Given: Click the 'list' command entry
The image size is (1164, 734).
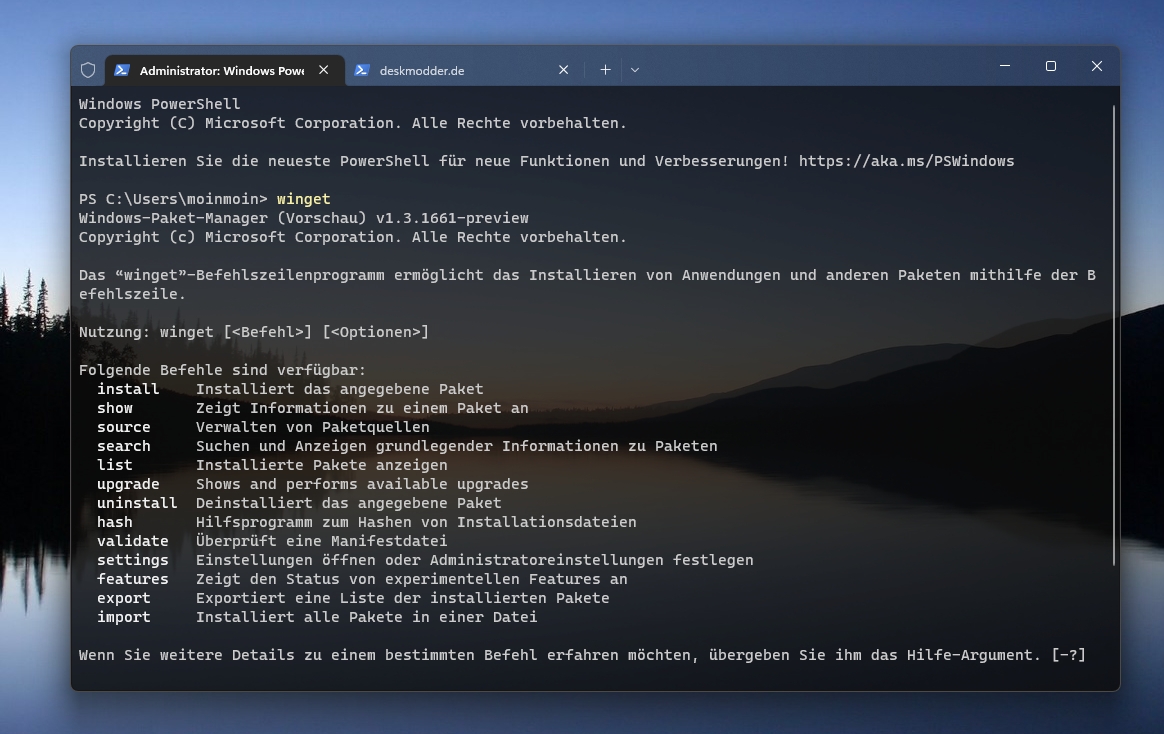Looking at the screenshot, I should click(114, 465).
